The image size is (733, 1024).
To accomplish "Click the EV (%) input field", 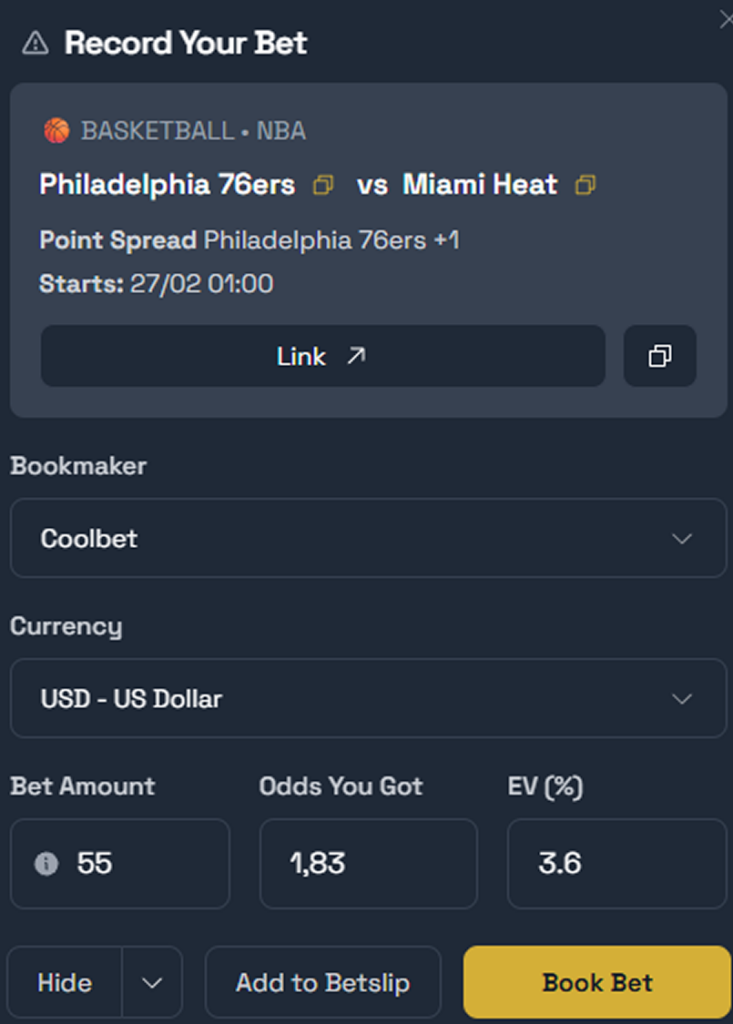I will pos(616,863).
